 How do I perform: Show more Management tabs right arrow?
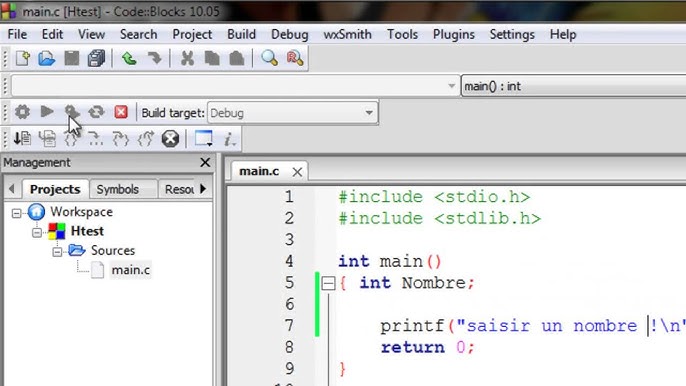coord(203,189)
